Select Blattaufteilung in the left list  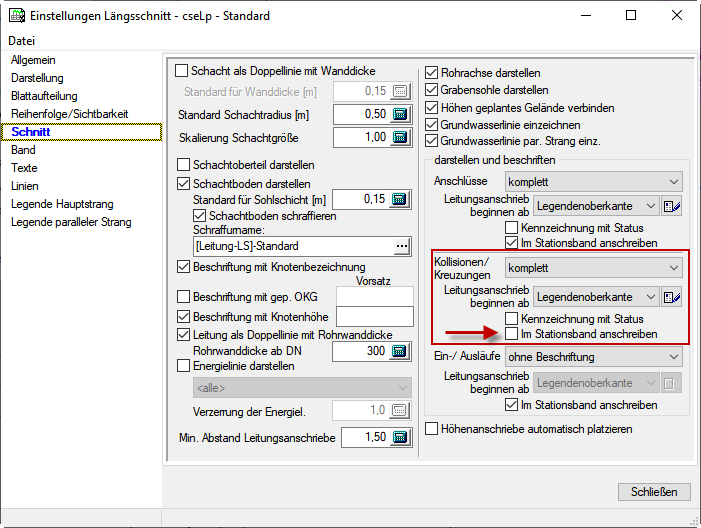coord(44,96)
